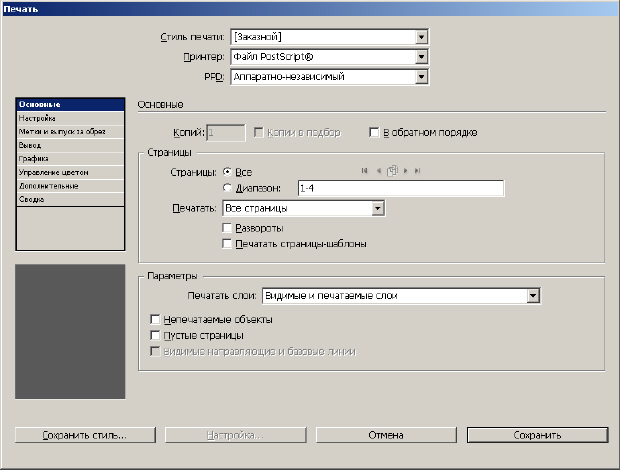Click the pages icon between navigation arrows

click(x=392, y=171)
